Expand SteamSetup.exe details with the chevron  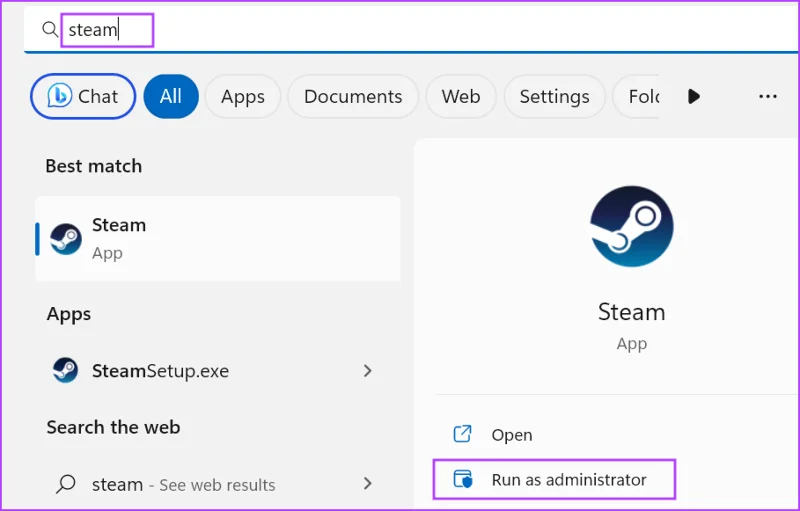tap(367, 371)
